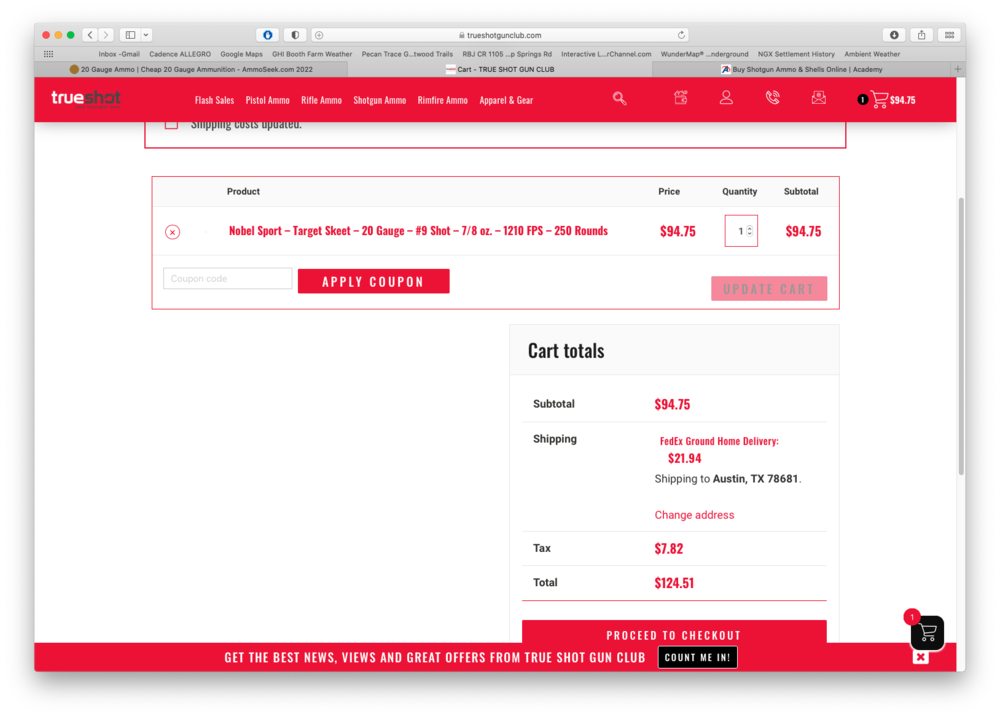Click Safari downloads icon in toolbar
The width and height of the screenshot is (1000, 717).
point(894,35)
